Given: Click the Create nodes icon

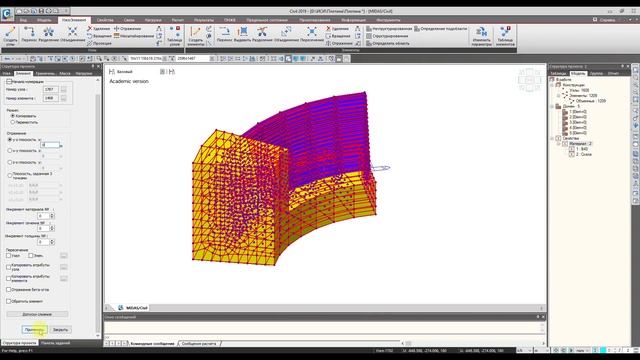Looking at the screenshot, I should (x=10, y=31).
